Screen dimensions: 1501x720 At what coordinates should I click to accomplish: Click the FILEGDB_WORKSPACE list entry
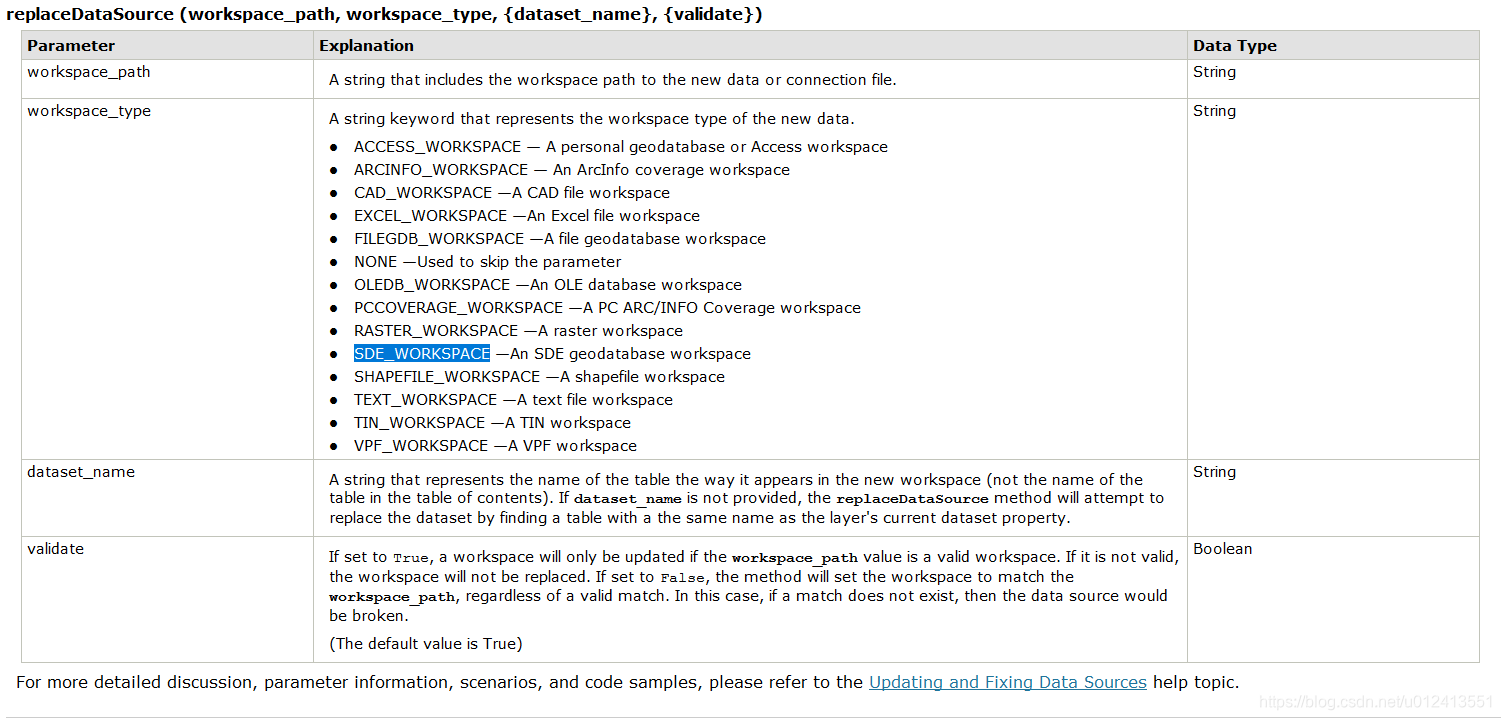point(559,239)
